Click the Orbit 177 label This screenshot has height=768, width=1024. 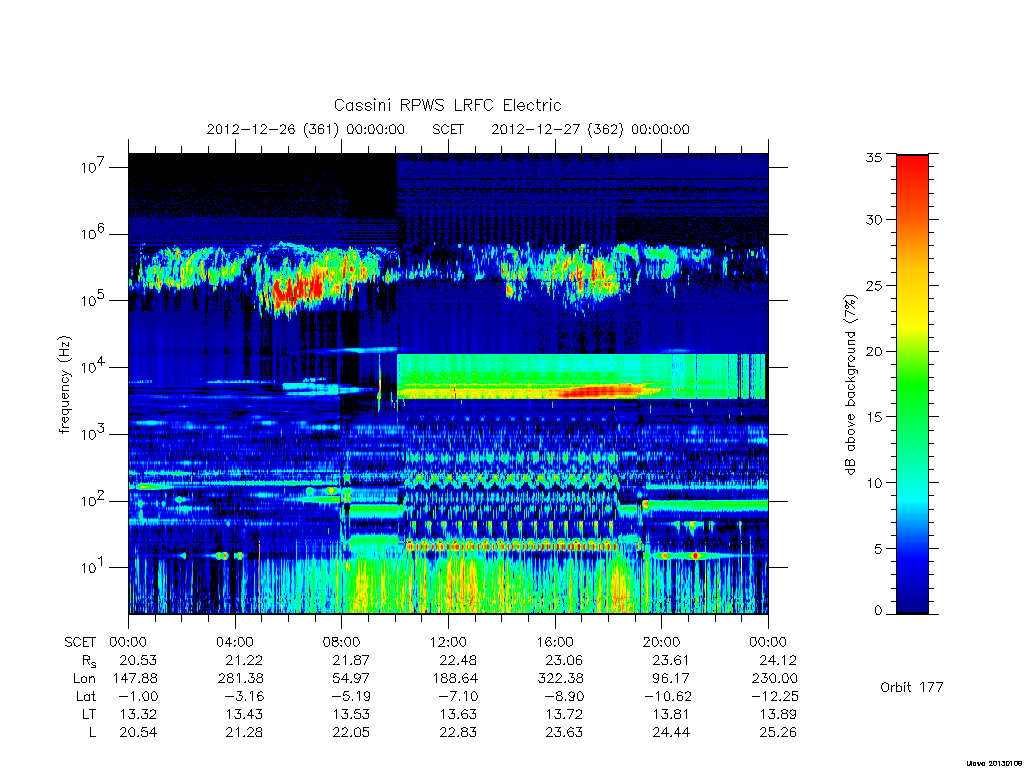(x=912, y=687)
